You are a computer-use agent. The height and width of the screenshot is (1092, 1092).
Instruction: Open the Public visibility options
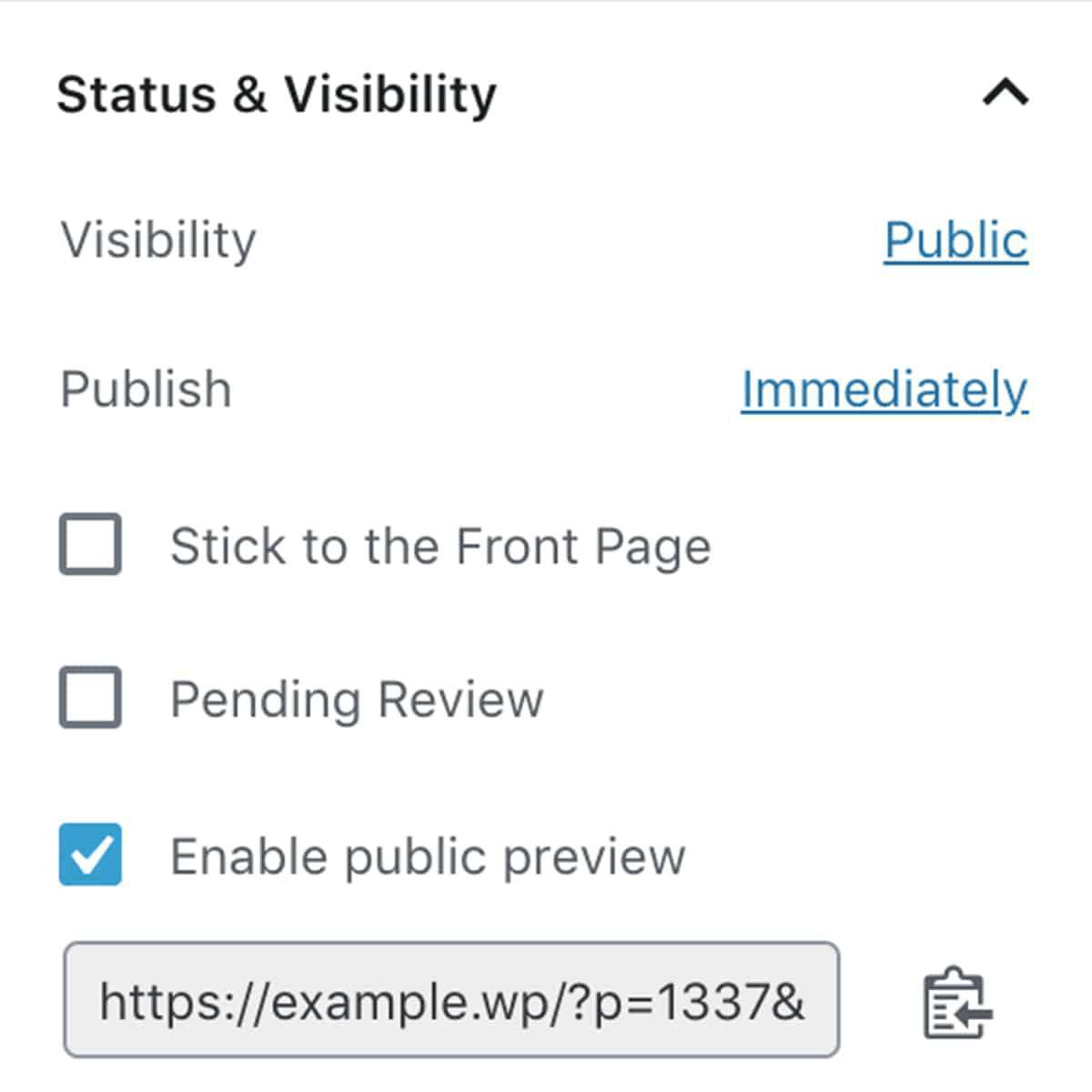point(955,241)
